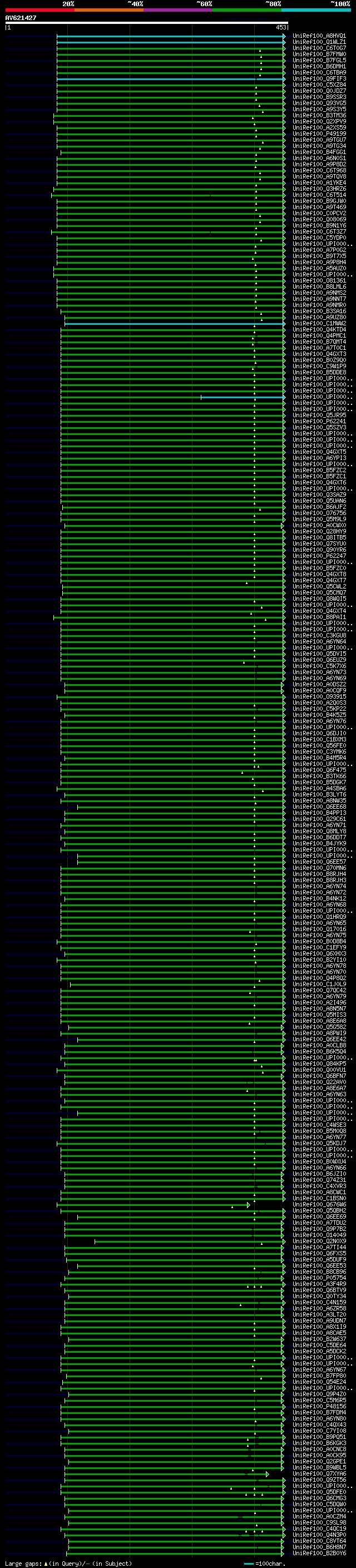
Task: Click the orange ~40% identity legend bar
Action: point(109,10)
